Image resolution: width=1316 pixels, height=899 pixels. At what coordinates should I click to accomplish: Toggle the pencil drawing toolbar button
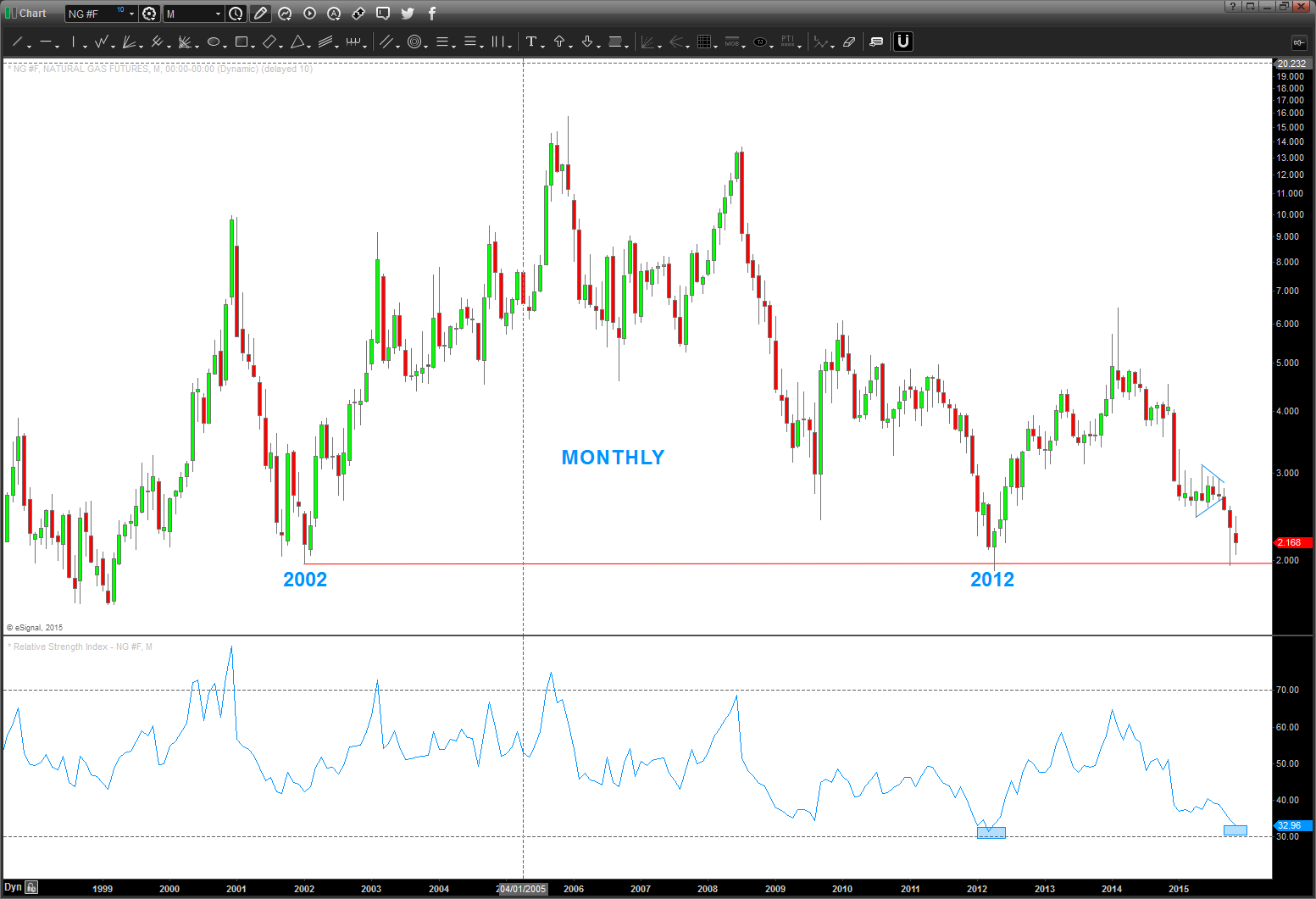(260, 14)
